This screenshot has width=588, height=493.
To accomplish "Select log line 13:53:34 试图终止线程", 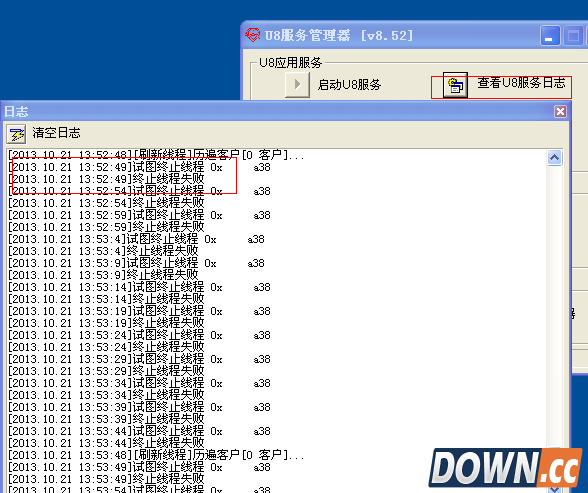I will click(x=139, y=383).
